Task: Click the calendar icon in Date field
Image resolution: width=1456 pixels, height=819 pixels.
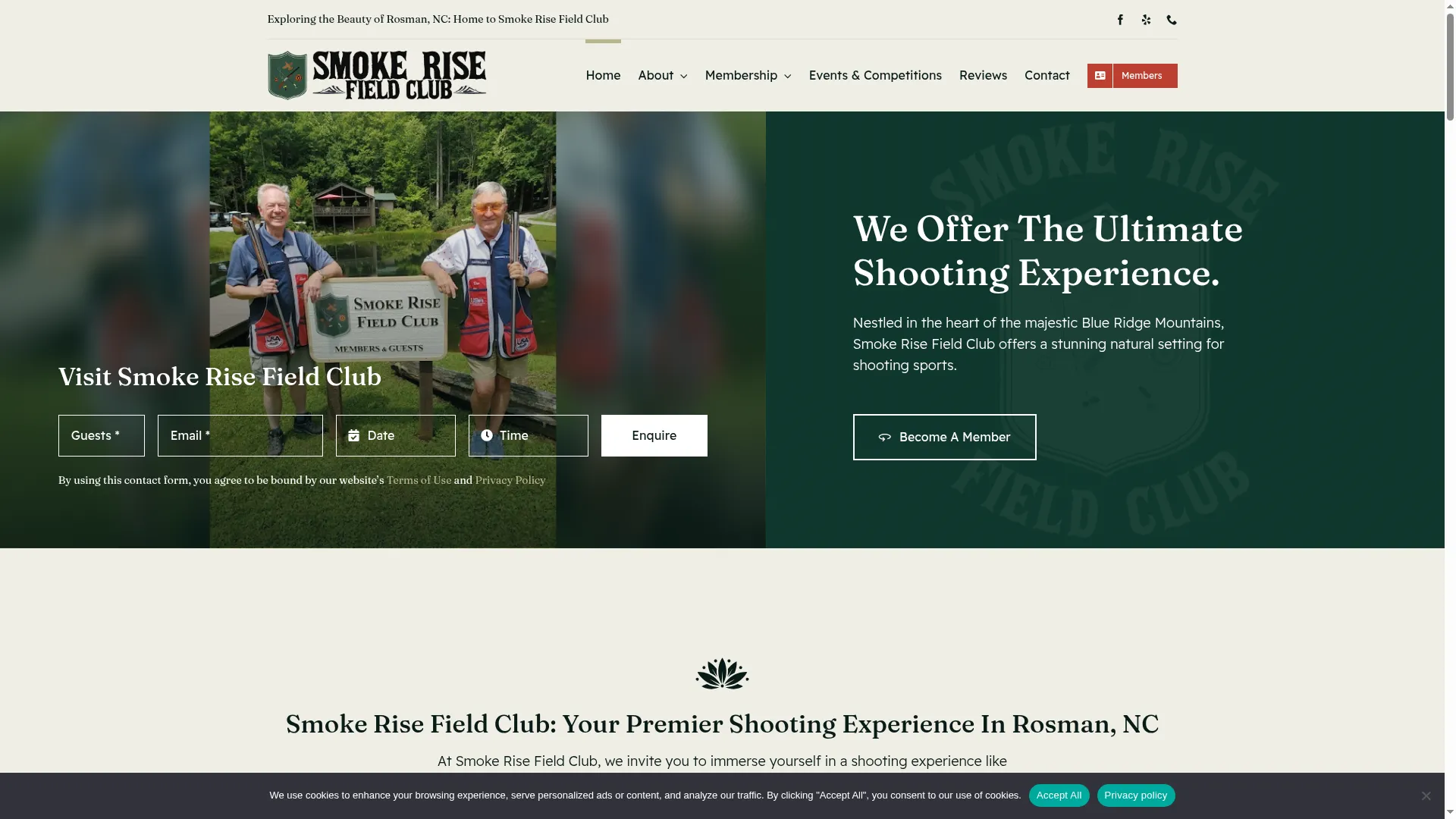Action: (353, 436)
